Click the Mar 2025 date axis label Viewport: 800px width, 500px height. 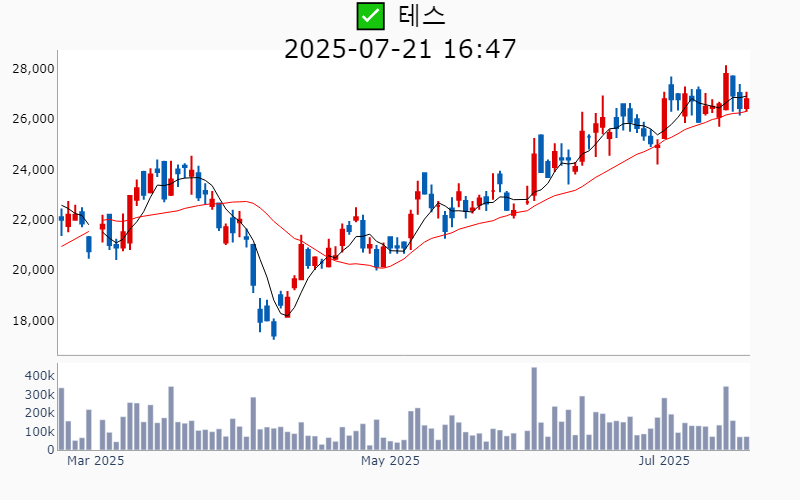click(x=95, y=461)
